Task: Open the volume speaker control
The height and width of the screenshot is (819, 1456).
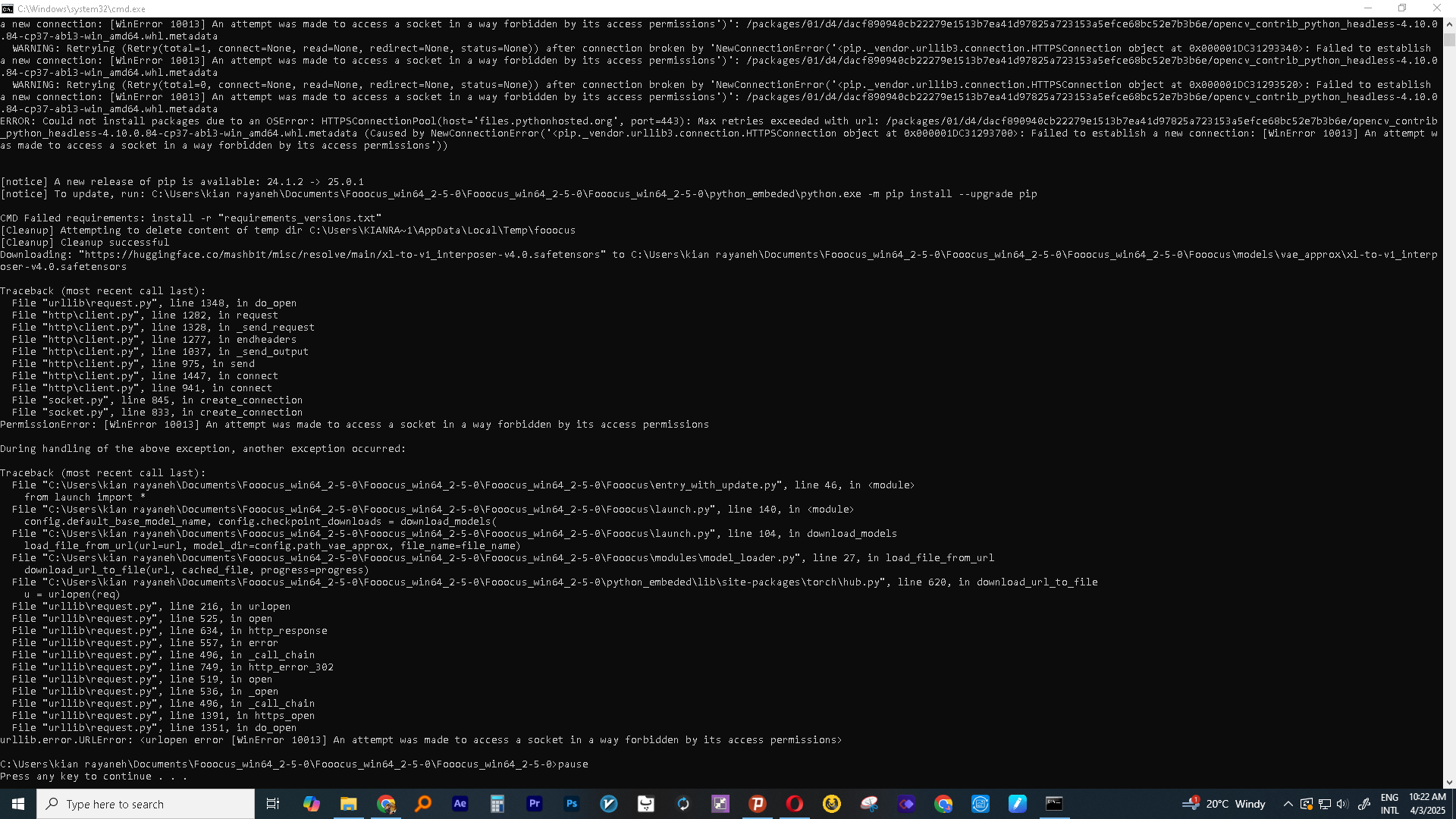Action: pos(1343,804)
